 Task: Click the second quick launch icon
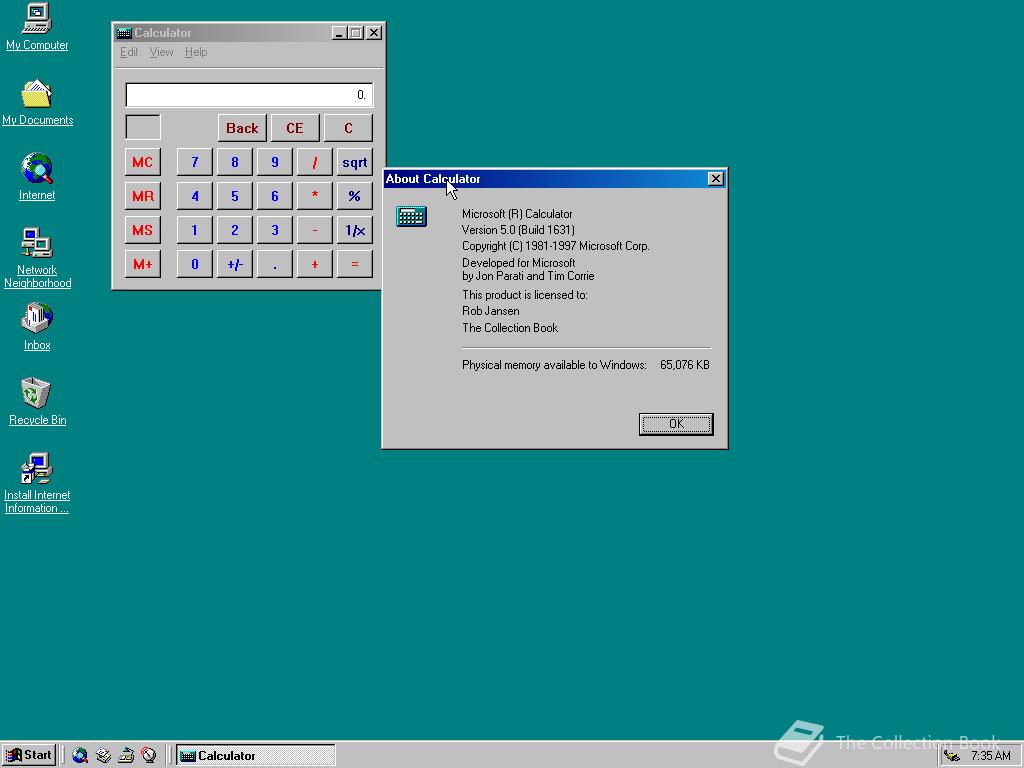(x=103, y=756)
